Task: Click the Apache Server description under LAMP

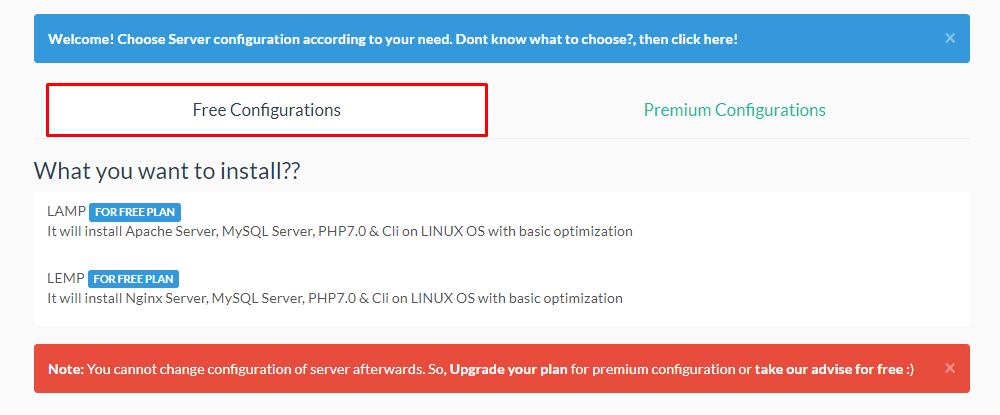Action: point(340,231)
